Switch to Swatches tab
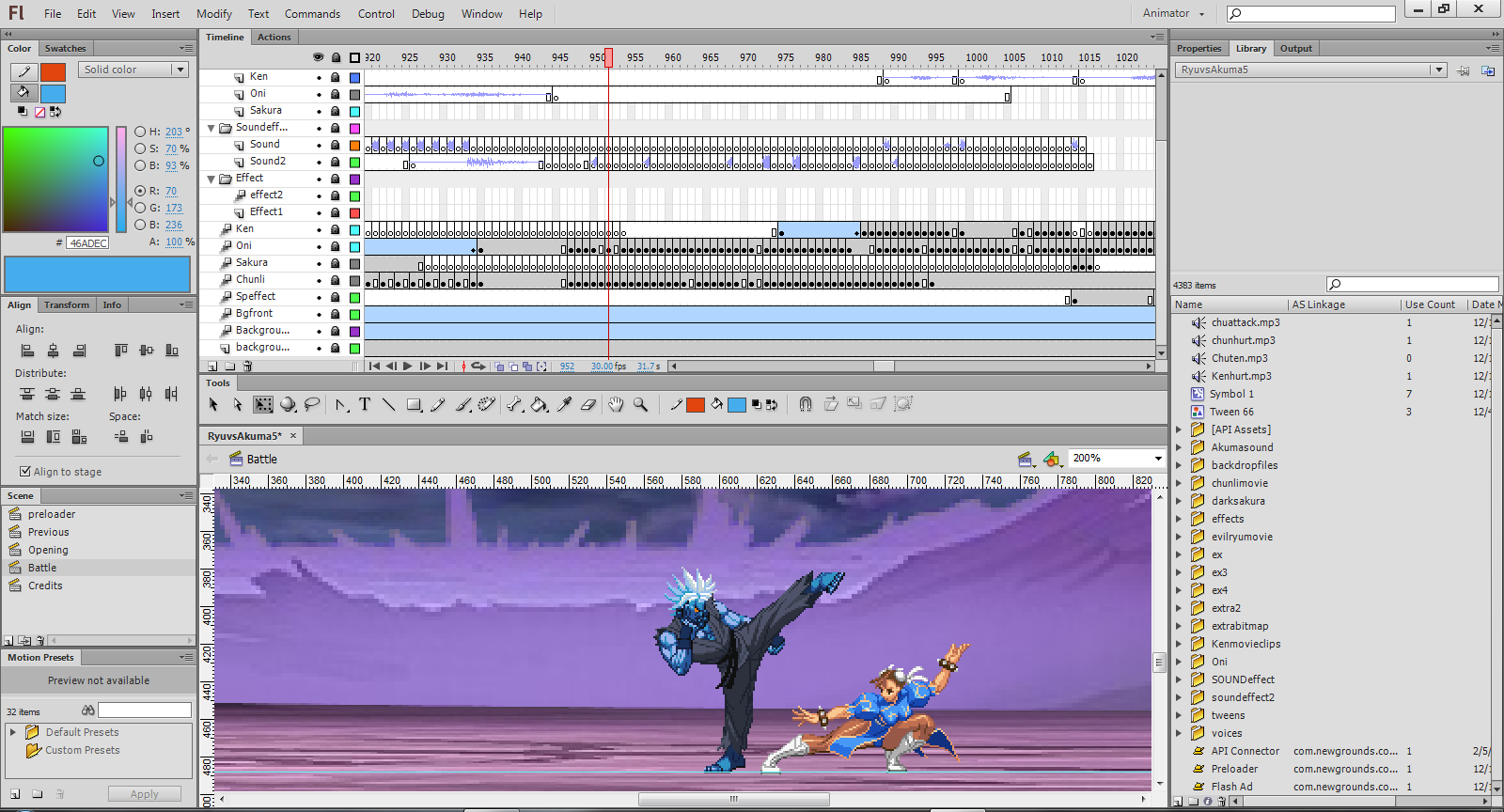1504x812 pixels. [x=65, y=49]
